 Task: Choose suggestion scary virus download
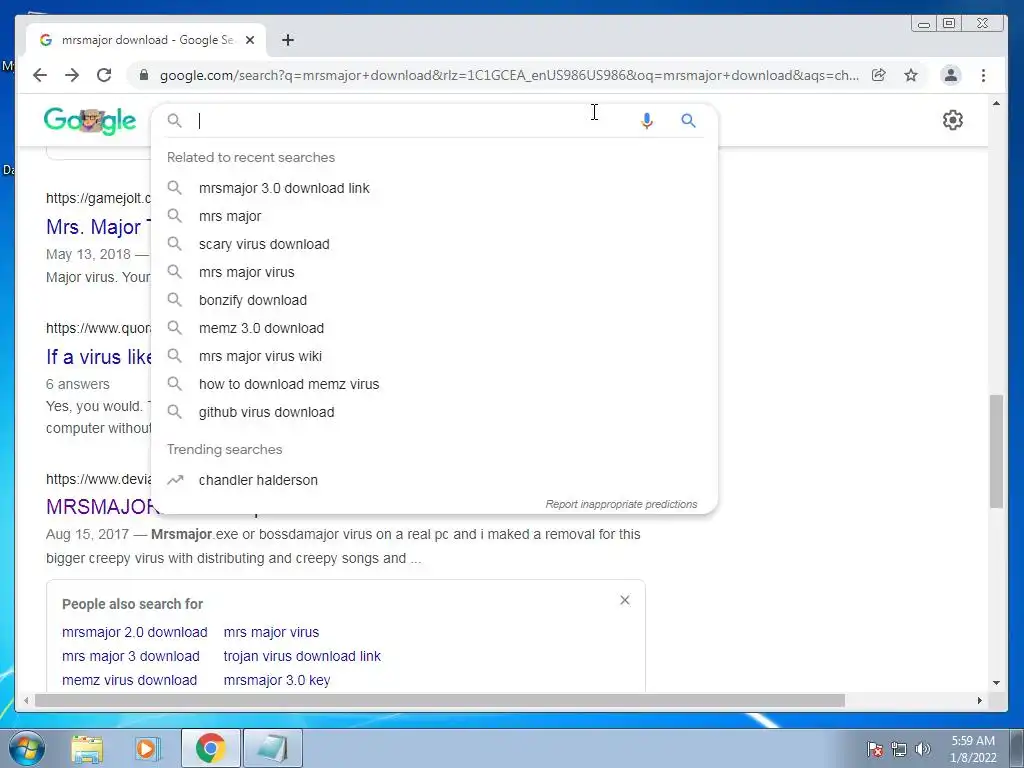[434, 244]
